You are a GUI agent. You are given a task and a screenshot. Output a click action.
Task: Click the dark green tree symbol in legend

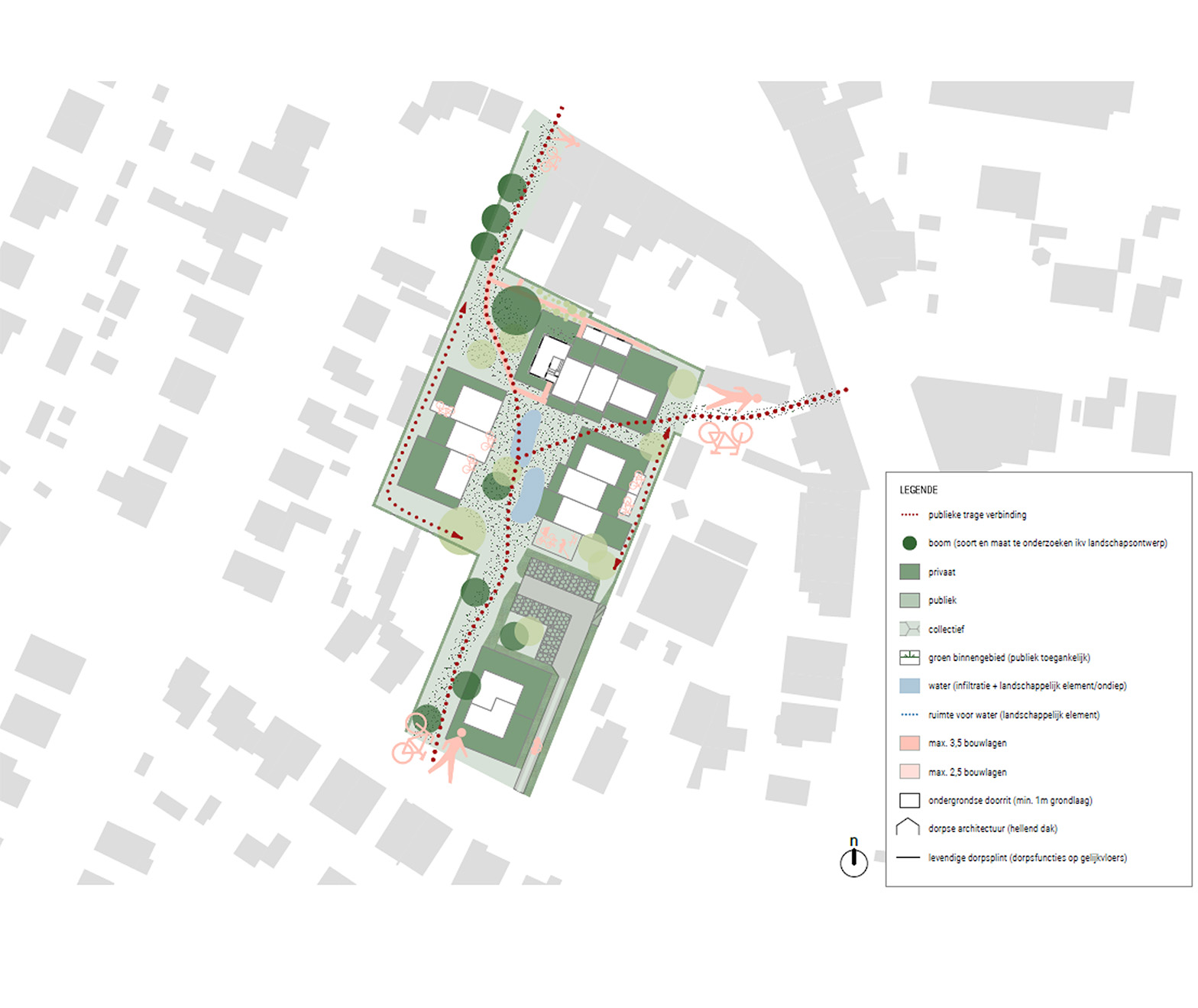(x=909, y=543)
